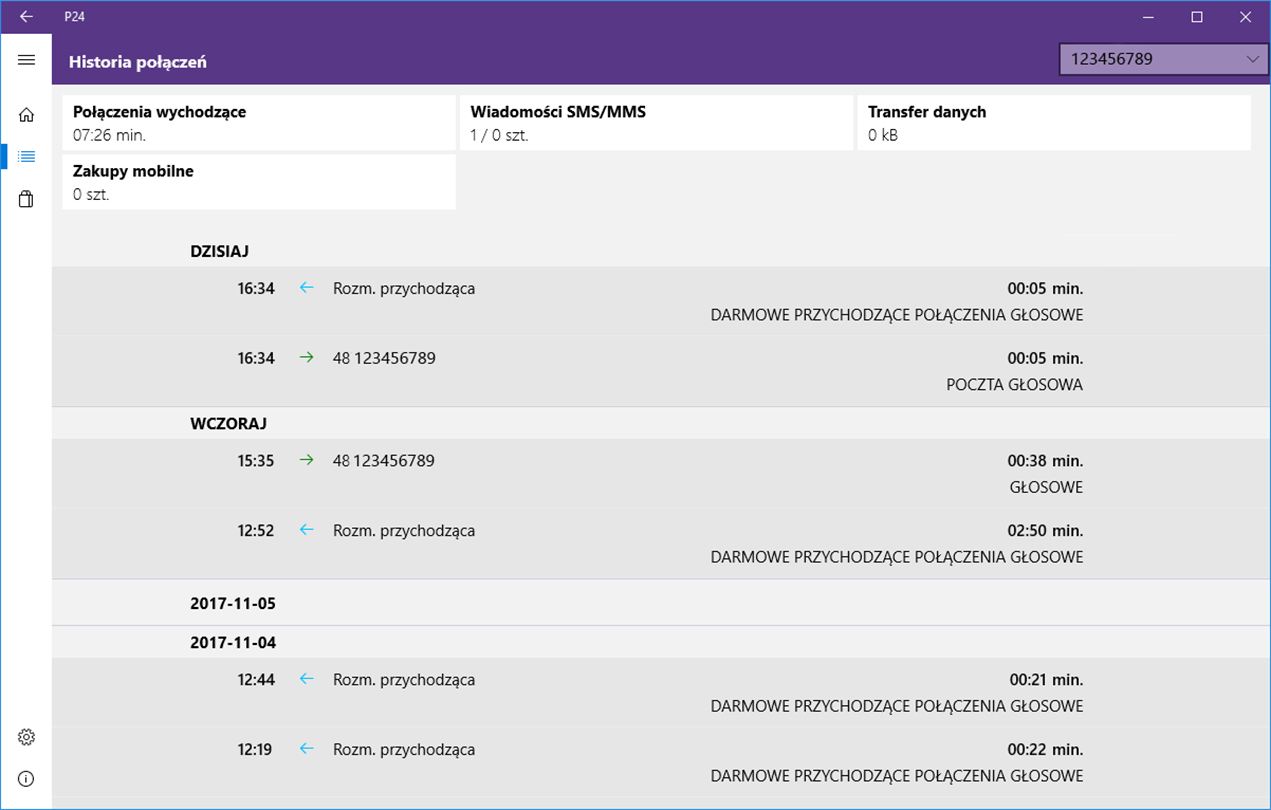1271x810 pixels.
Task: Click the 2017-11-05 date header
Action: click(x=233, y=603)
